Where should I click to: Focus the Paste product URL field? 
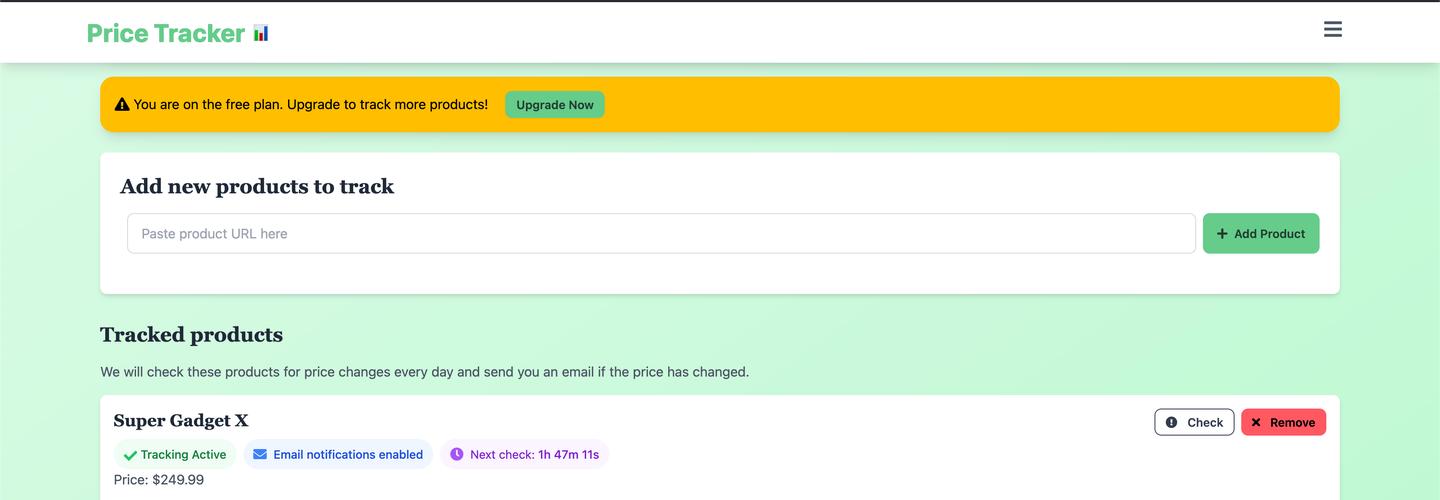click(660, 234)
